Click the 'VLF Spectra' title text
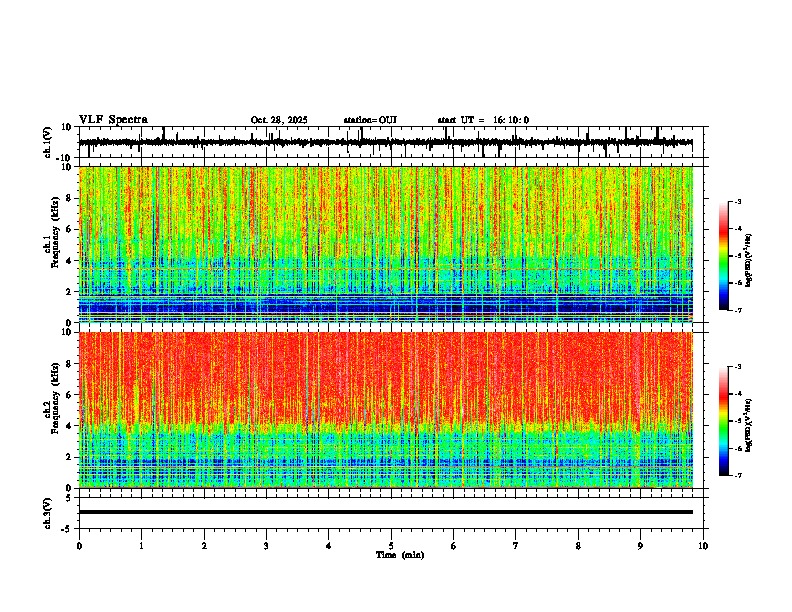 point(113,120)
